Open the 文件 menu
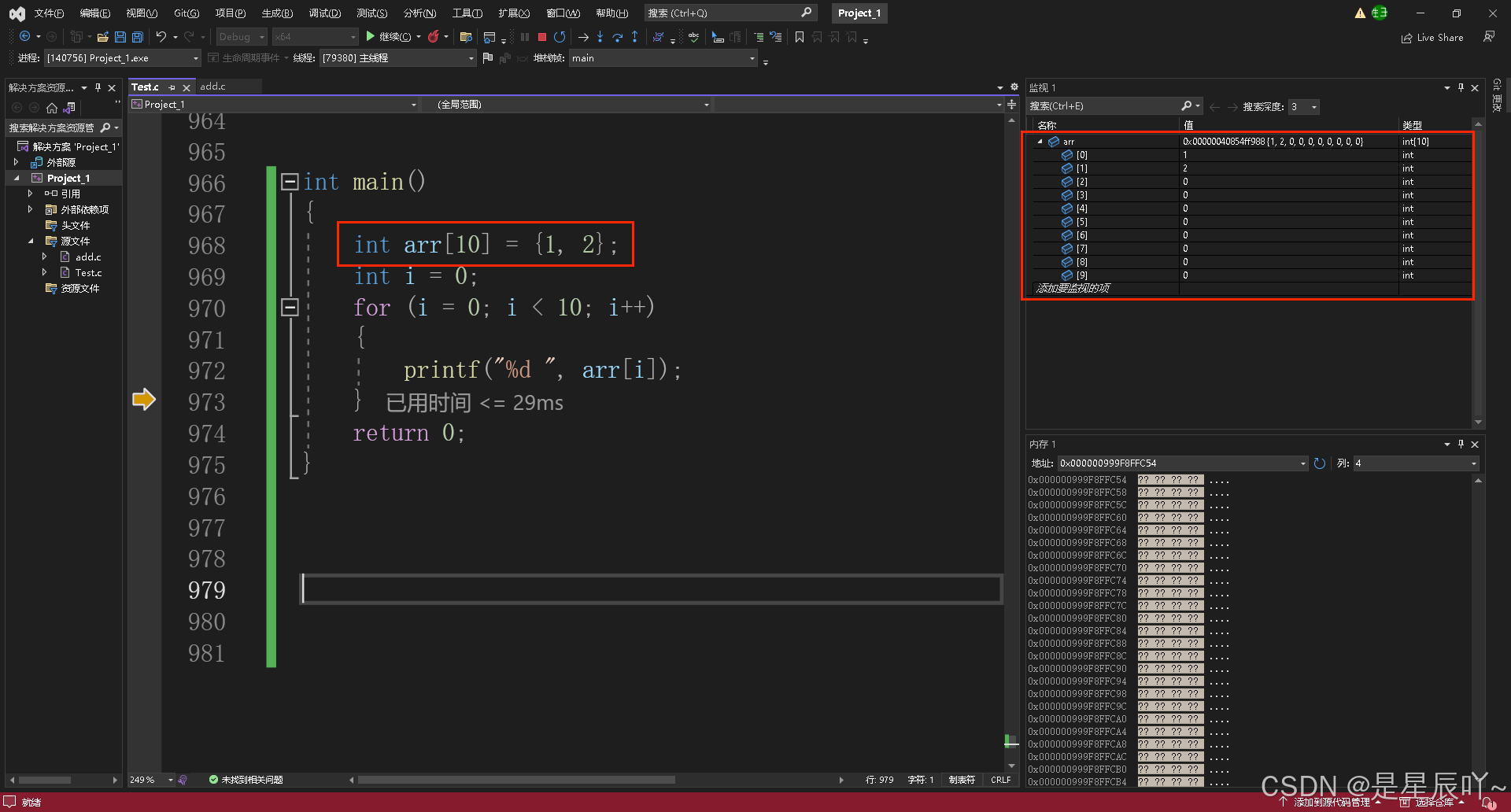The width and height of the screenshot is (1511, 812). [49, 13]
